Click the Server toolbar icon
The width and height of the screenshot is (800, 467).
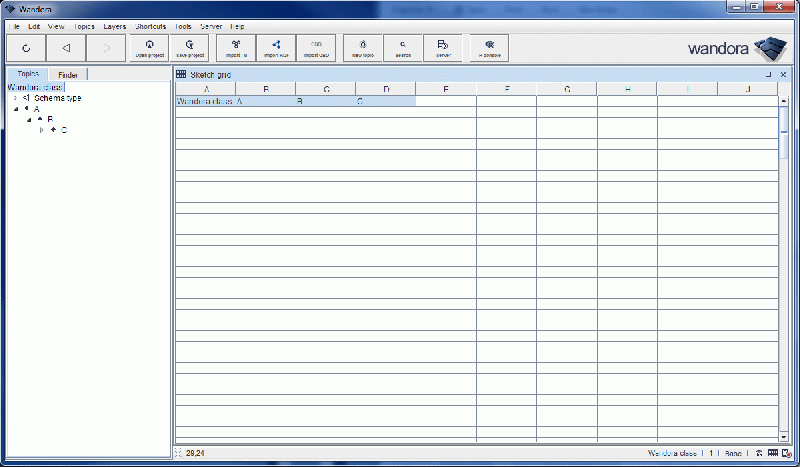[443, 47]
